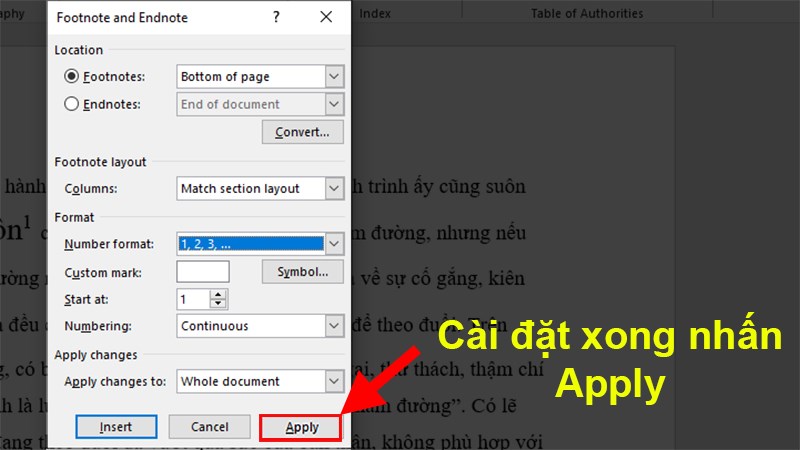Screen dimensions: 800x450
Task: Increase the Start at value
Action: click(x=218, y=294)
